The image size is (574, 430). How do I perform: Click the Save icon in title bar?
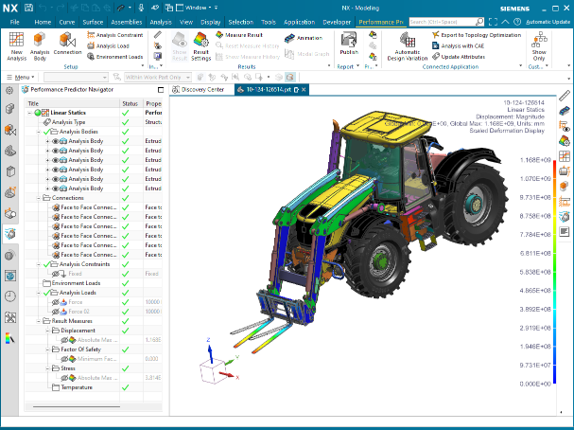(29, 7)
